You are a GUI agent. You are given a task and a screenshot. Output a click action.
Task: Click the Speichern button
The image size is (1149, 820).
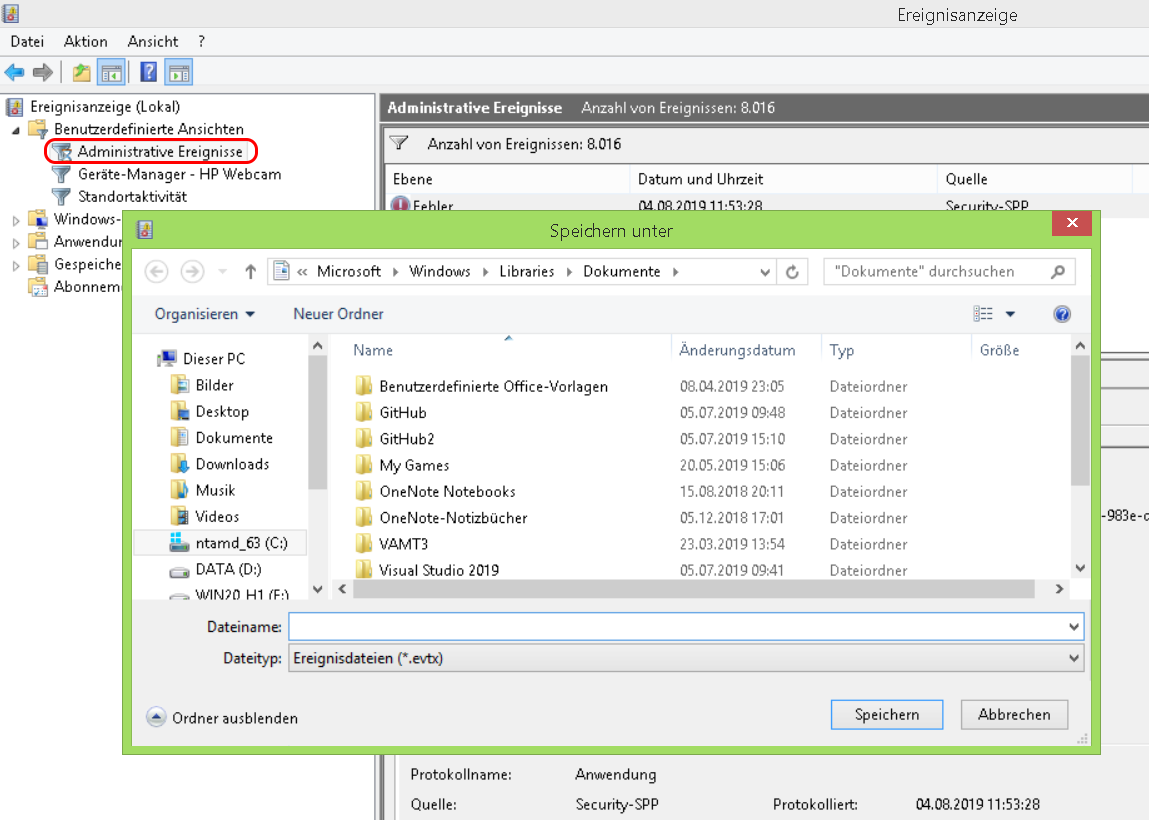[887, 714]
